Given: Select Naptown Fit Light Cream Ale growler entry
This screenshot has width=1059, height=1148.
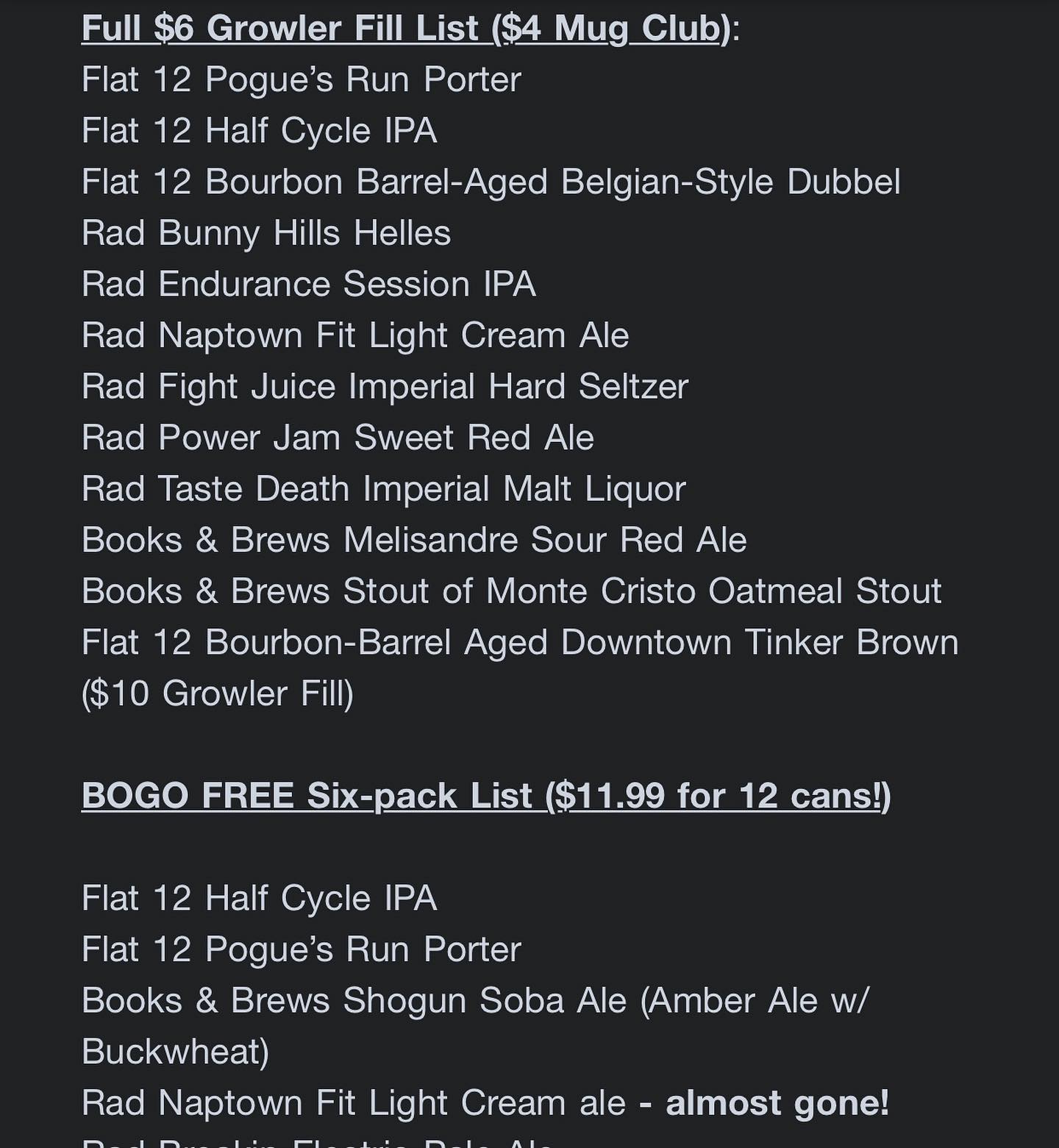Looking at the screenshot, I should [x=355, y=336].
